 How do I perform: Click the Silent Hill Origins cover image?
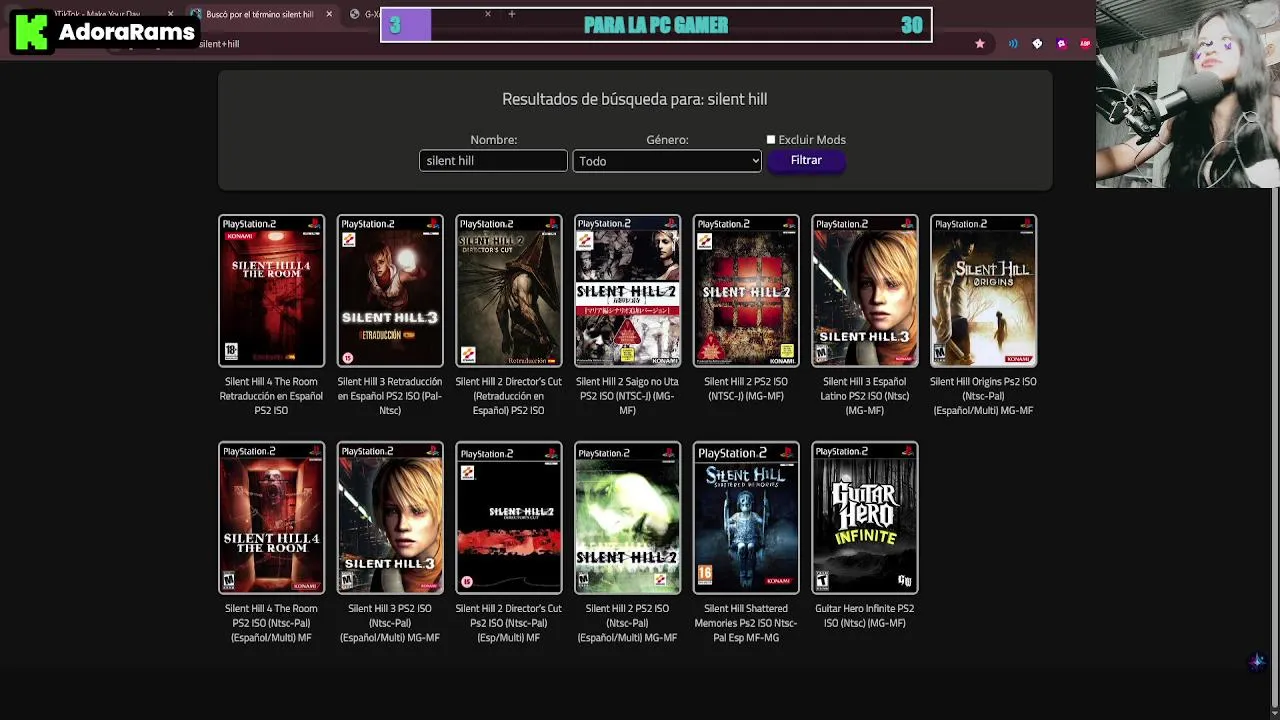point(983,291)
